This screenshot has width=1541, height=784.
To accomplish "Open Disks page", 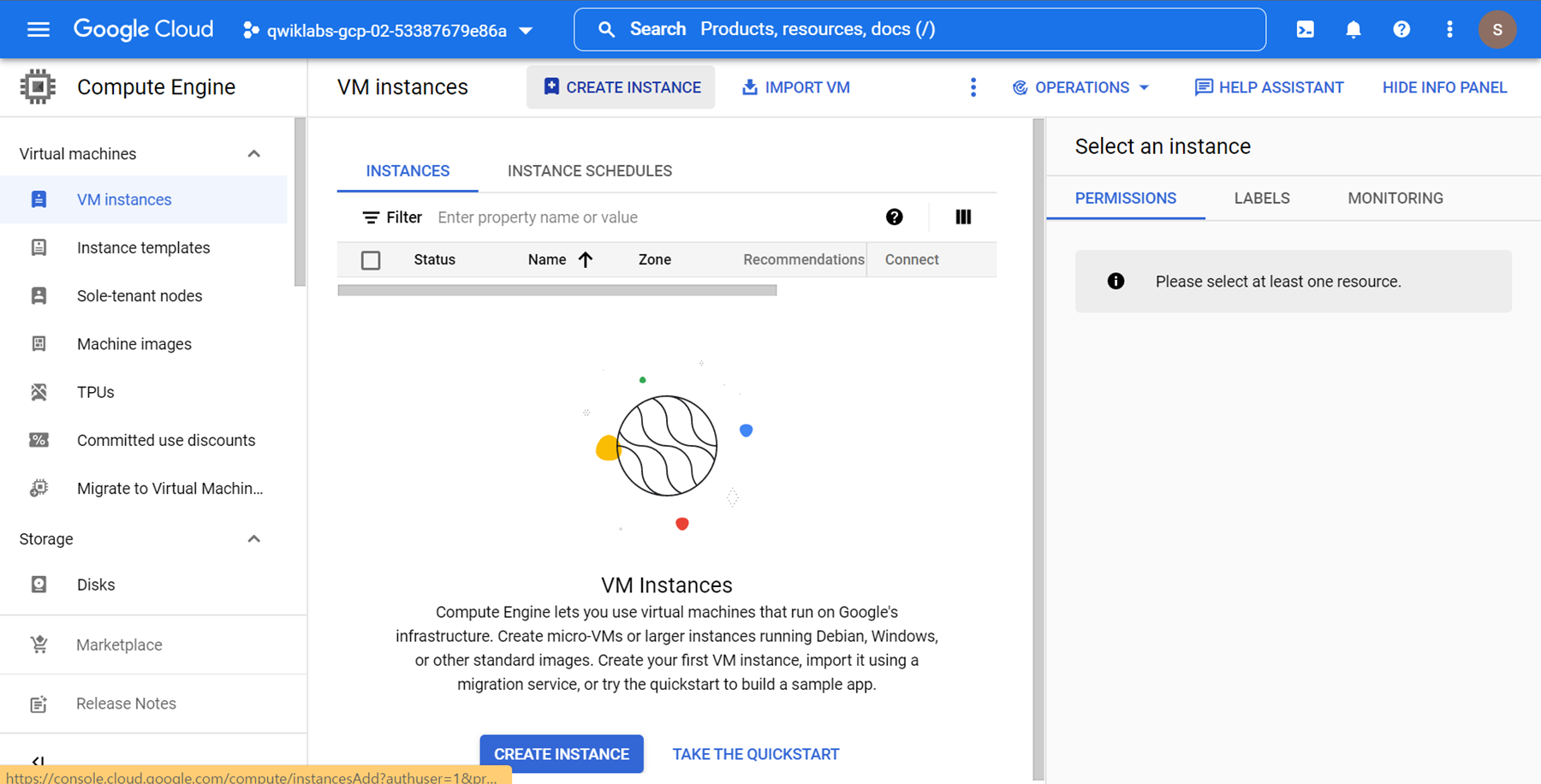I will tap(96, 585).
